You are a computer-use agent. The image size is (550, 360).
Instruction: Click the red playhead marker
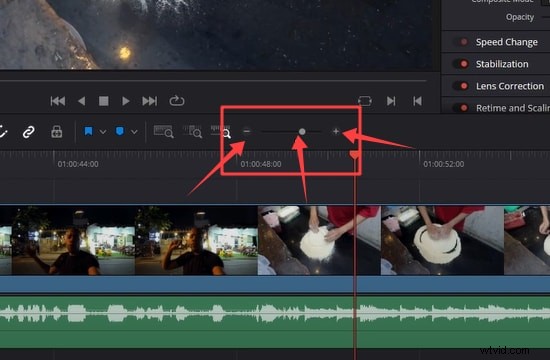355,154
